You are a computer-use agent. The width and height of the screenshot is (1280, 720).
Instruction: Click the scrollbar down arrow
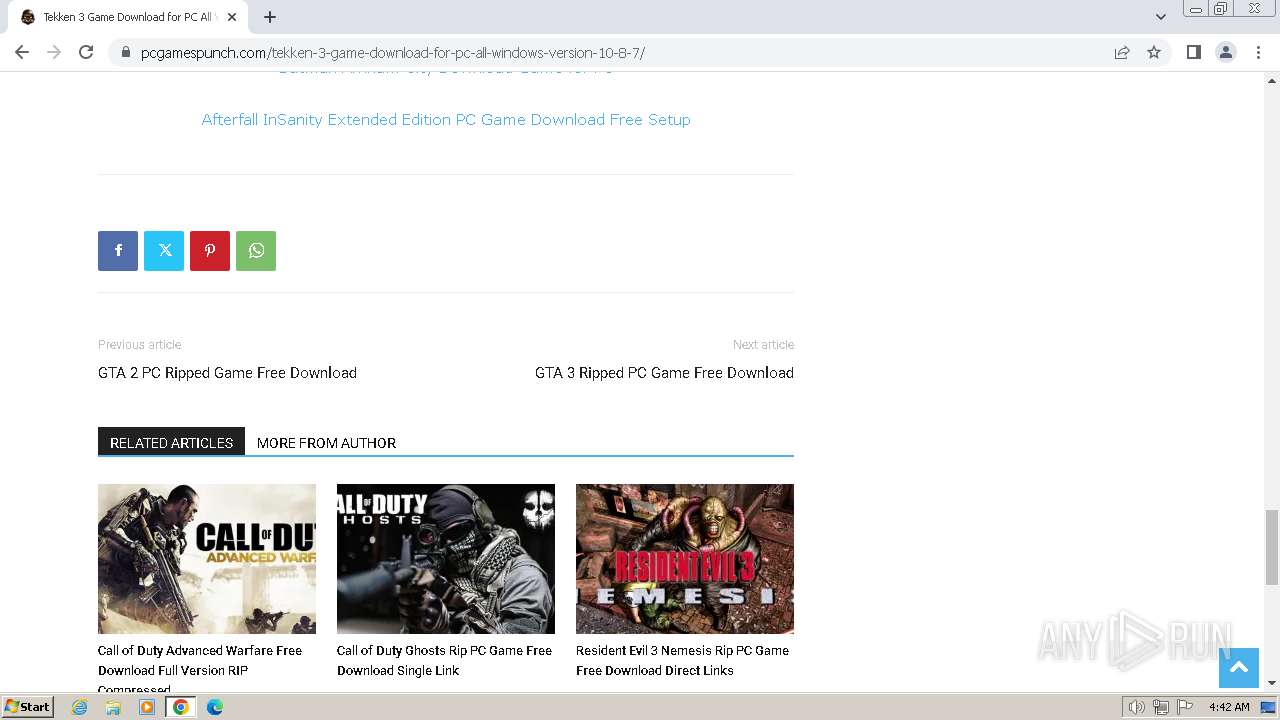[1272, 683]
